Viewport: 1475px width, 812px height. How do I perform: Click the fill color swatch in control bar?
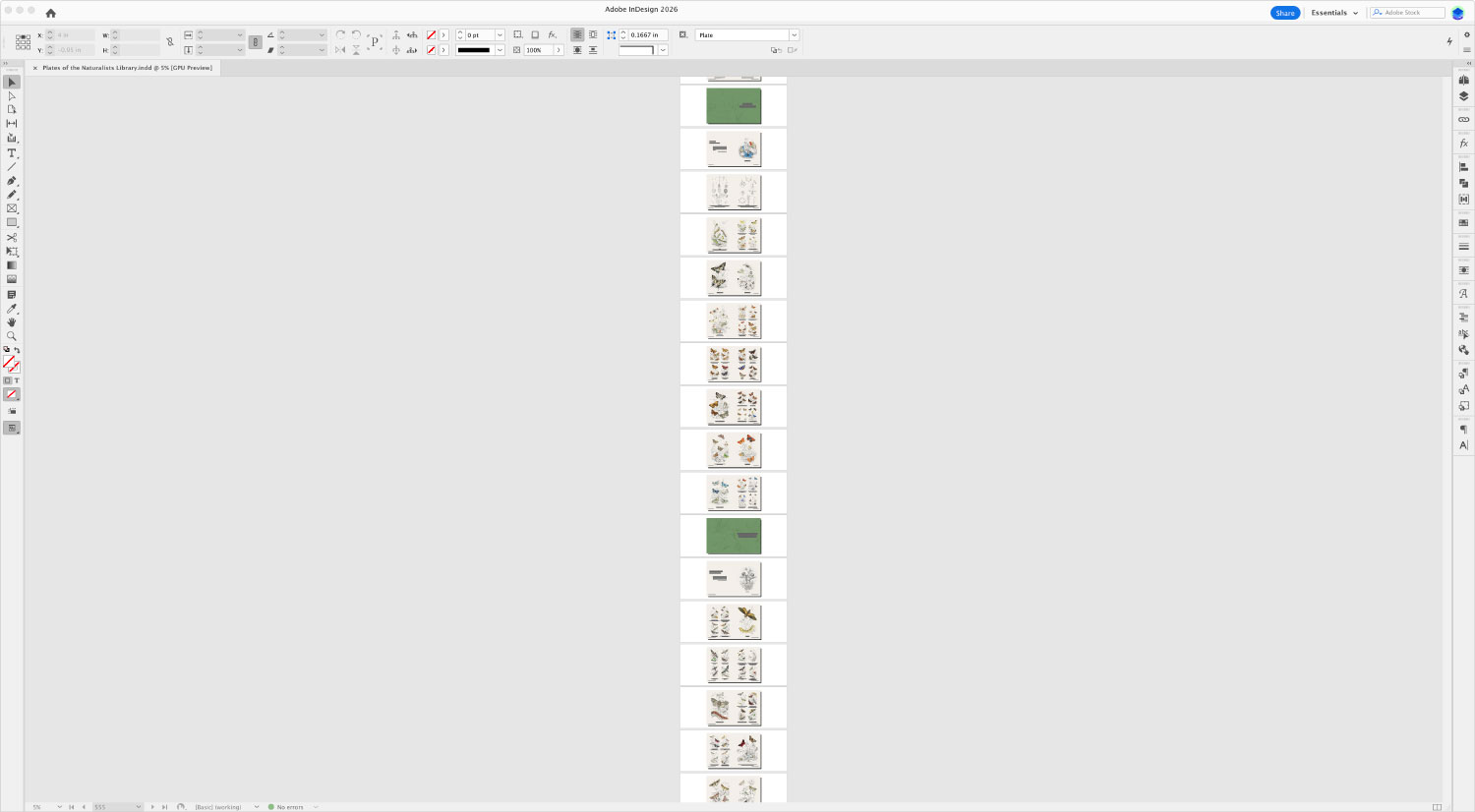pyautogui.click(x=431, y=35)
